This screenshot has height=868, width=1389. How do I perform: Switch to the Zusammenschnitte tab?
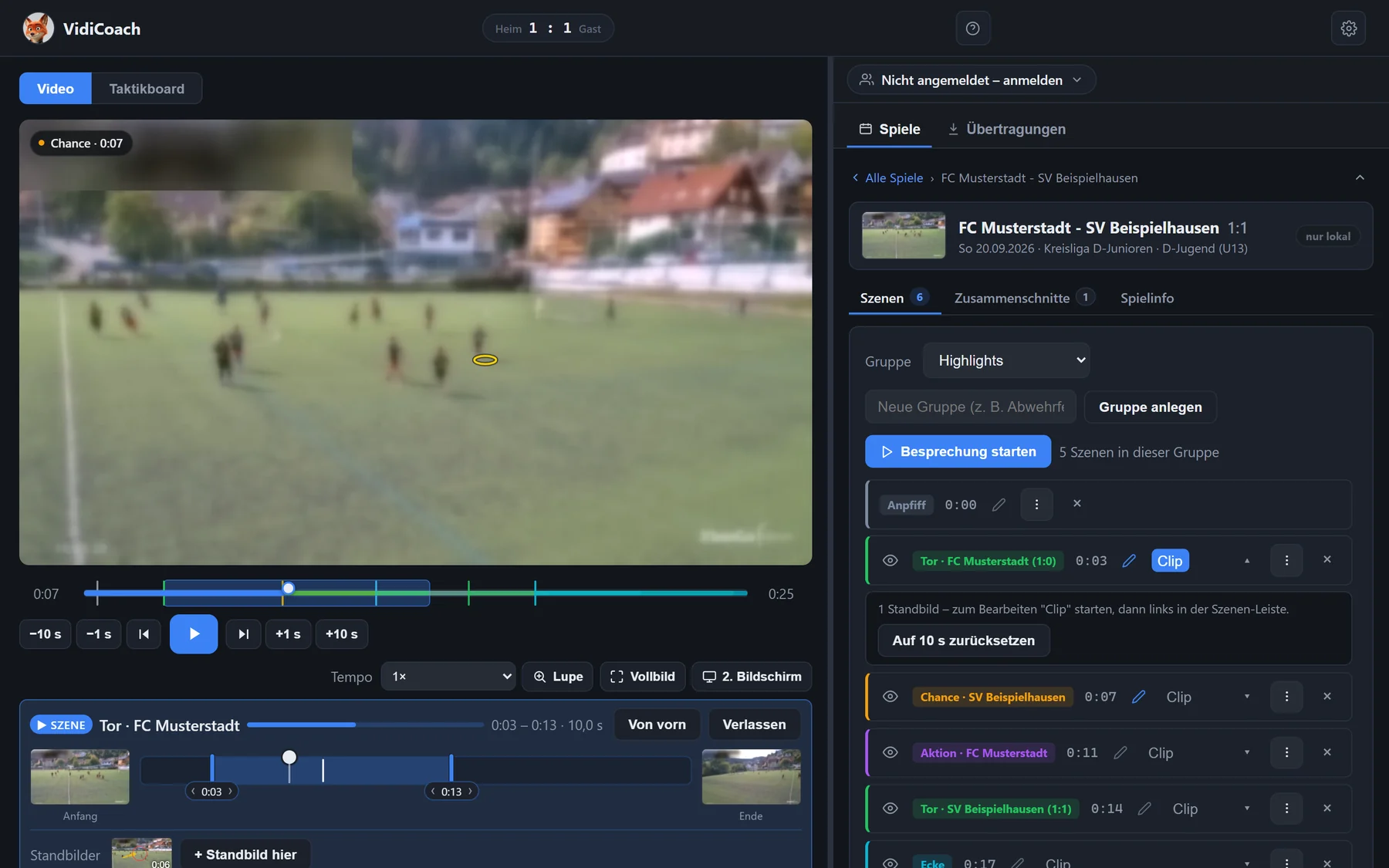(x=1024, y=298)
